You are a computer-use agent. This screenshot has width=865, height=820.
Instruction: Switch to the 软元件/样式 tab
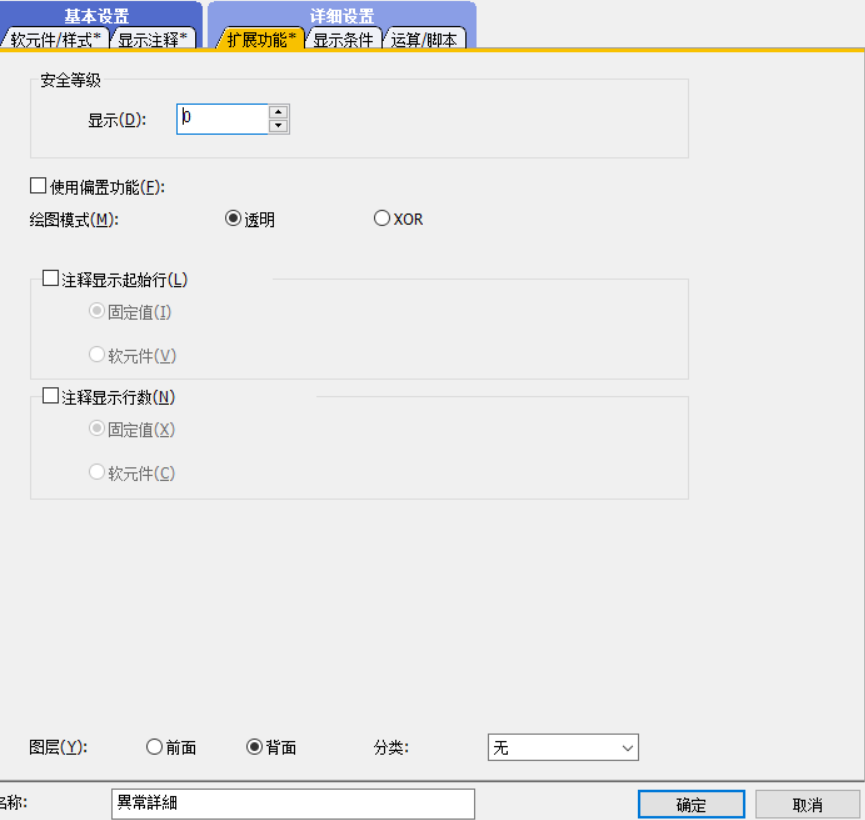(55, 40)
